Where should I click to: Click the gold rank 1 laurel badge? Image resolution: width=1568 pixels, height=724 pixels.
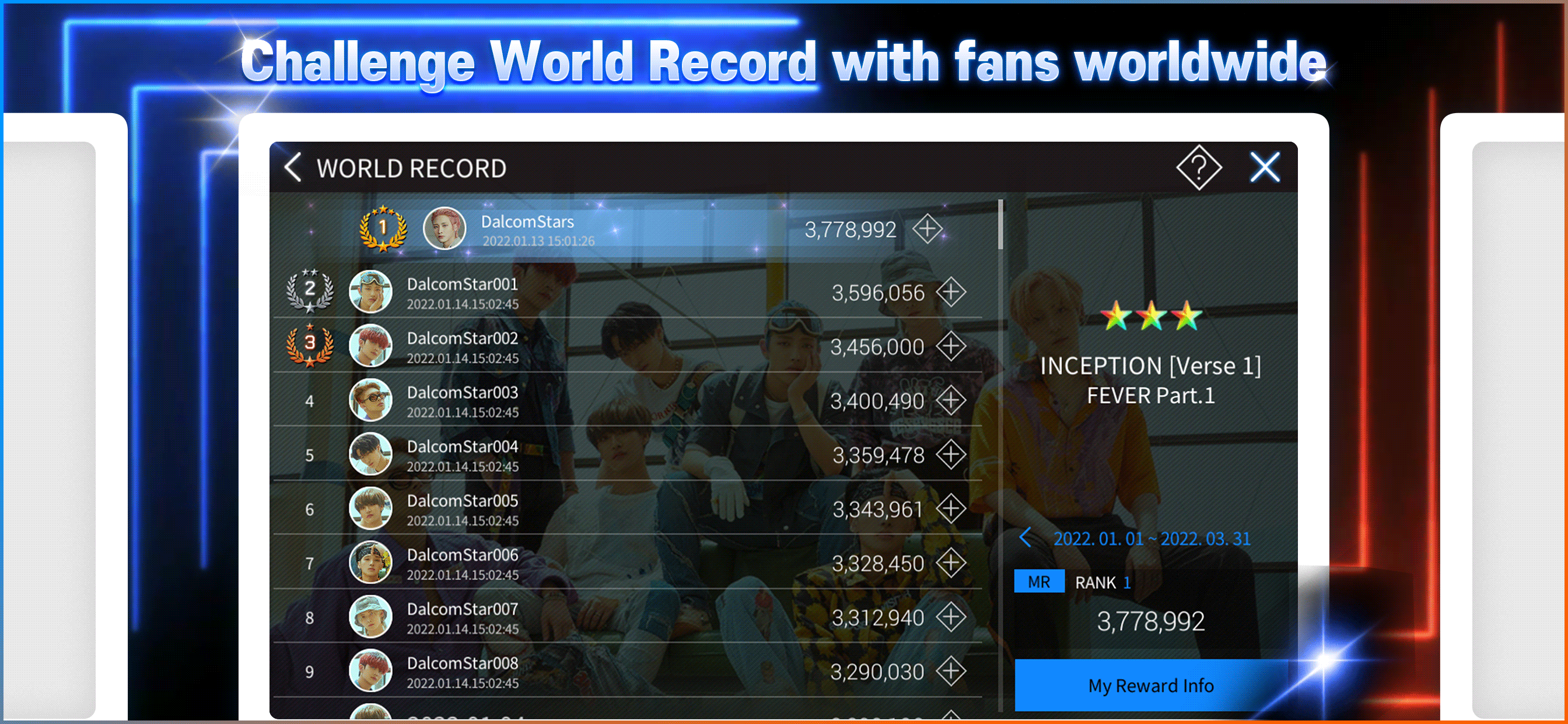point(383,229)
